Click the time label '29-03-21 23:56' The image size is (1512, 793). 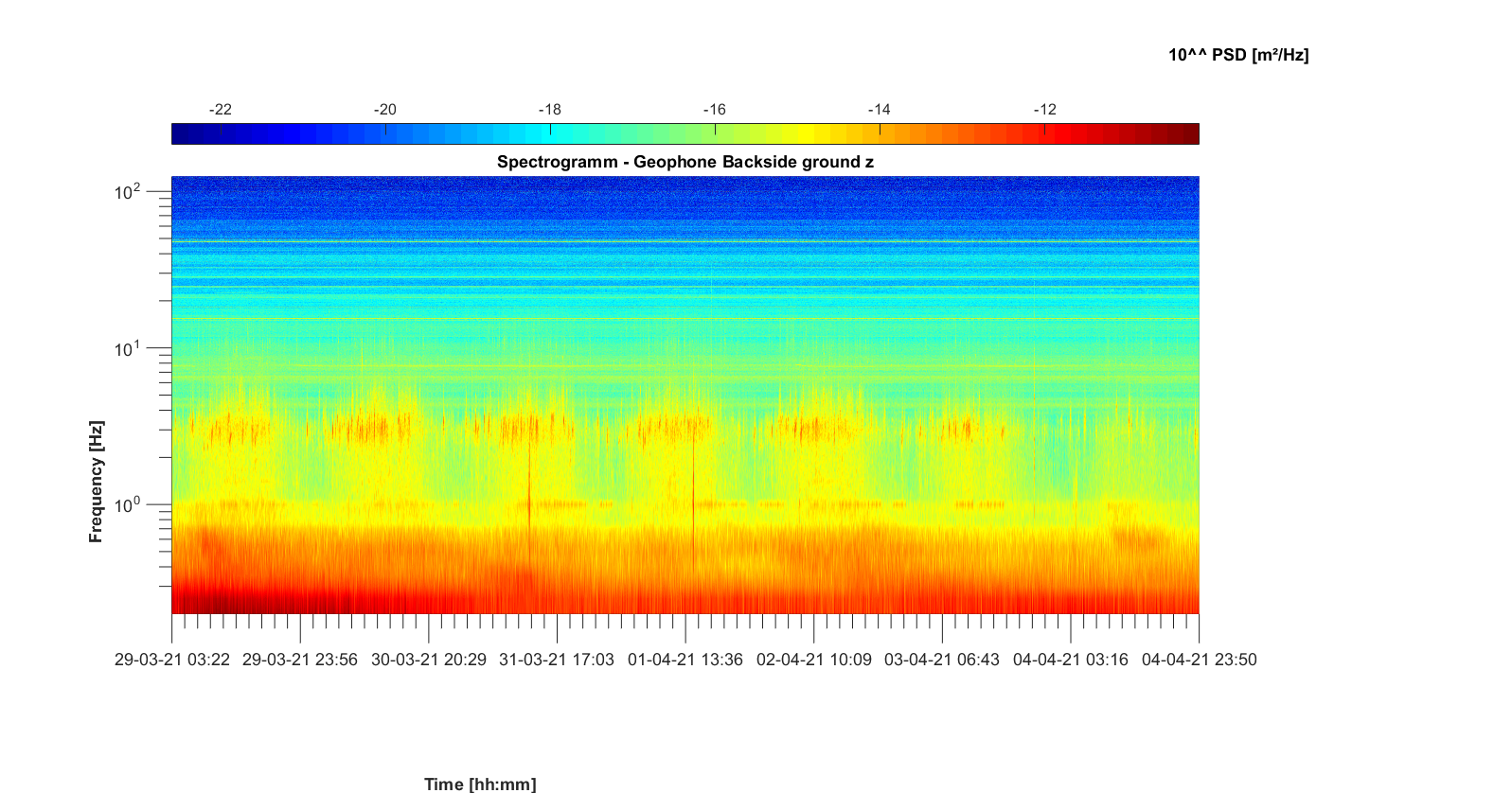point(300,660)
